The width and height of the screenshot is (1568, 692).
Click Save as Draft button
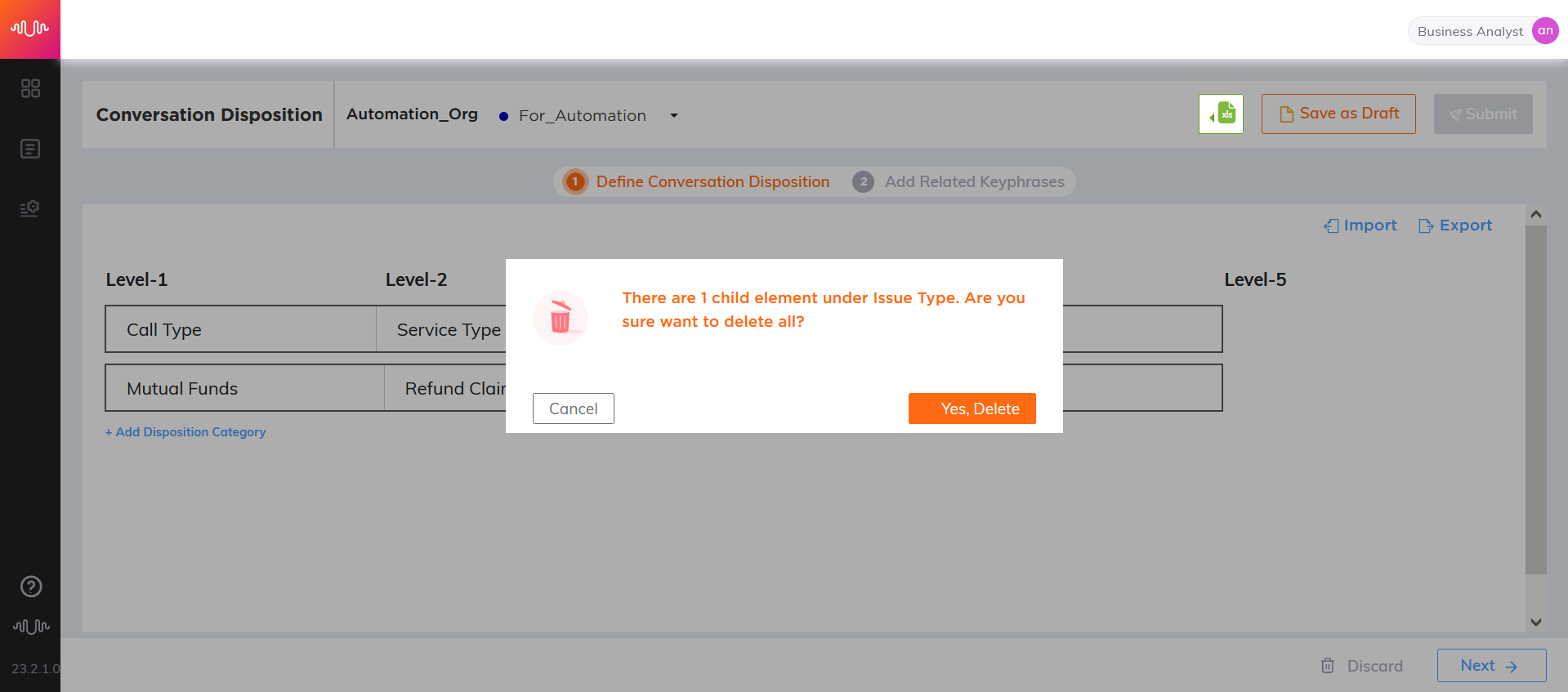(1338, 114)
